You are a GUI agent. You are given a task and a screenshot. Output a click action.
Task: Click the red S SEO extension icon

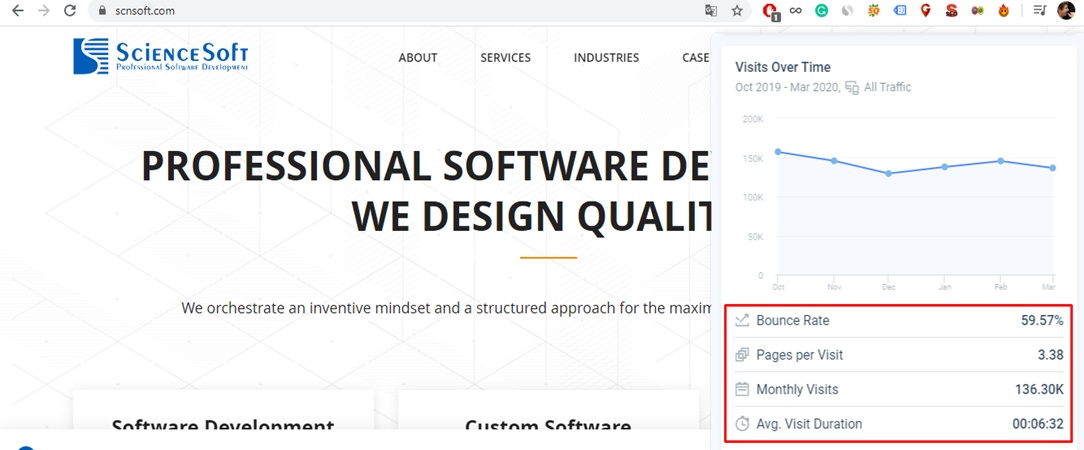point(951,10)
